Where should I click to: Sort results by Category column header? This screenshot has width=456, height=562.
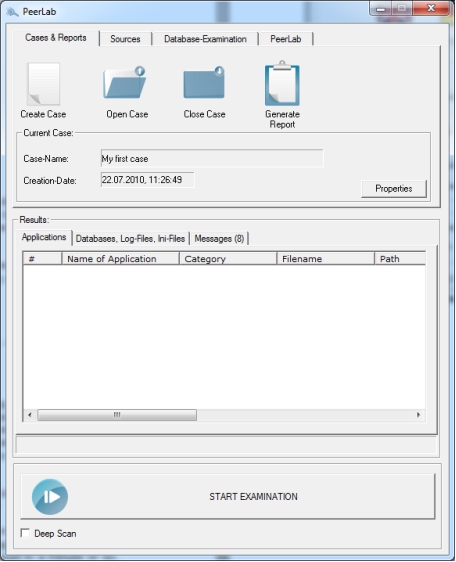(228, 259)
